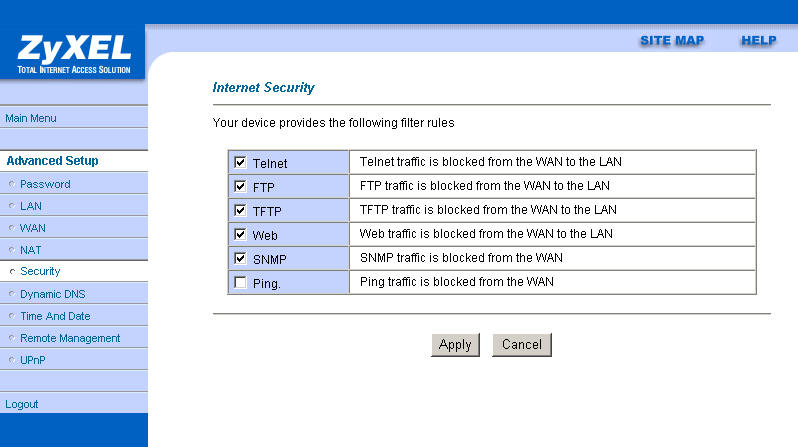Open WAN settings in the sidebar
The image size is (798, 447).
pos(33,228)
